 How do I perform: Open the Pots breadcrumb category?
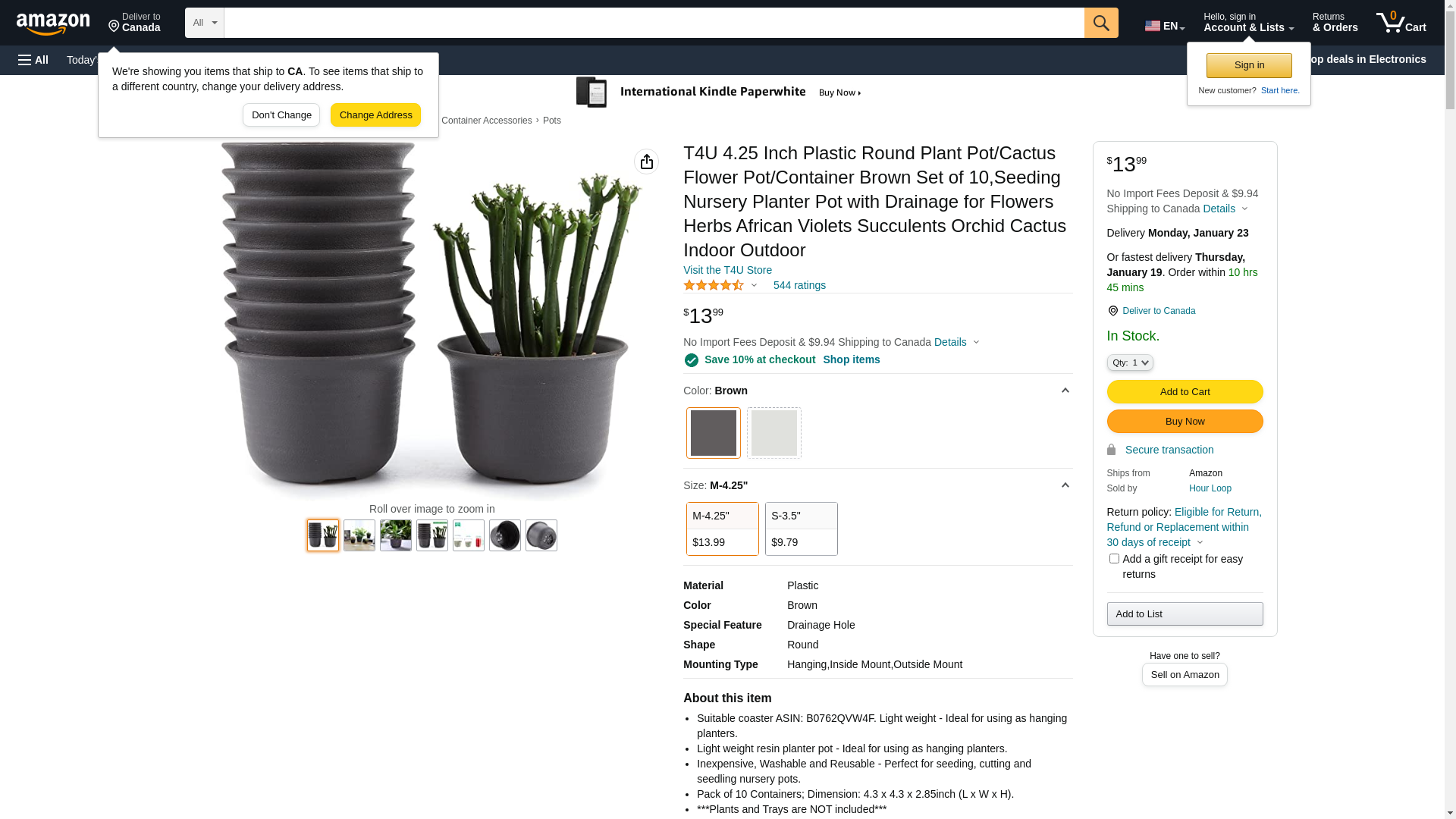(552, 121)
